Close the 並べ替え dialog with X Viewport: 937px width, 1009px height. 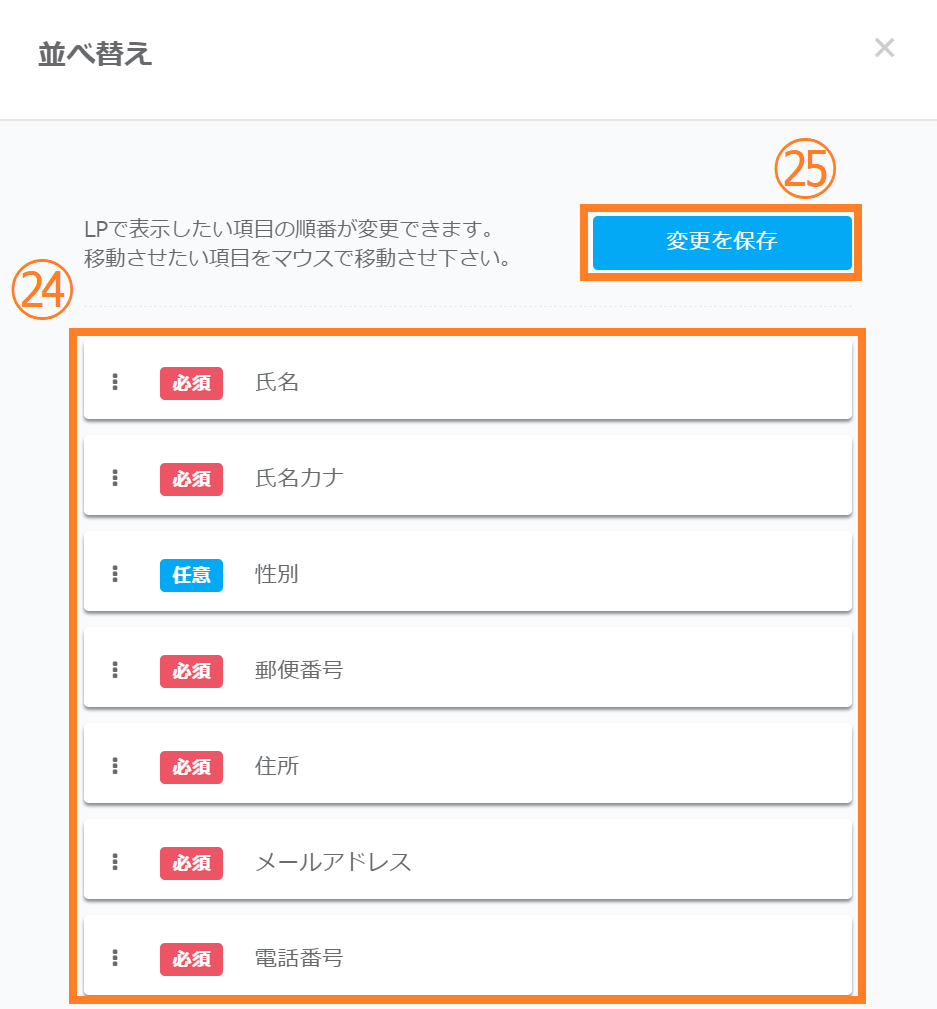coord(884,48)
